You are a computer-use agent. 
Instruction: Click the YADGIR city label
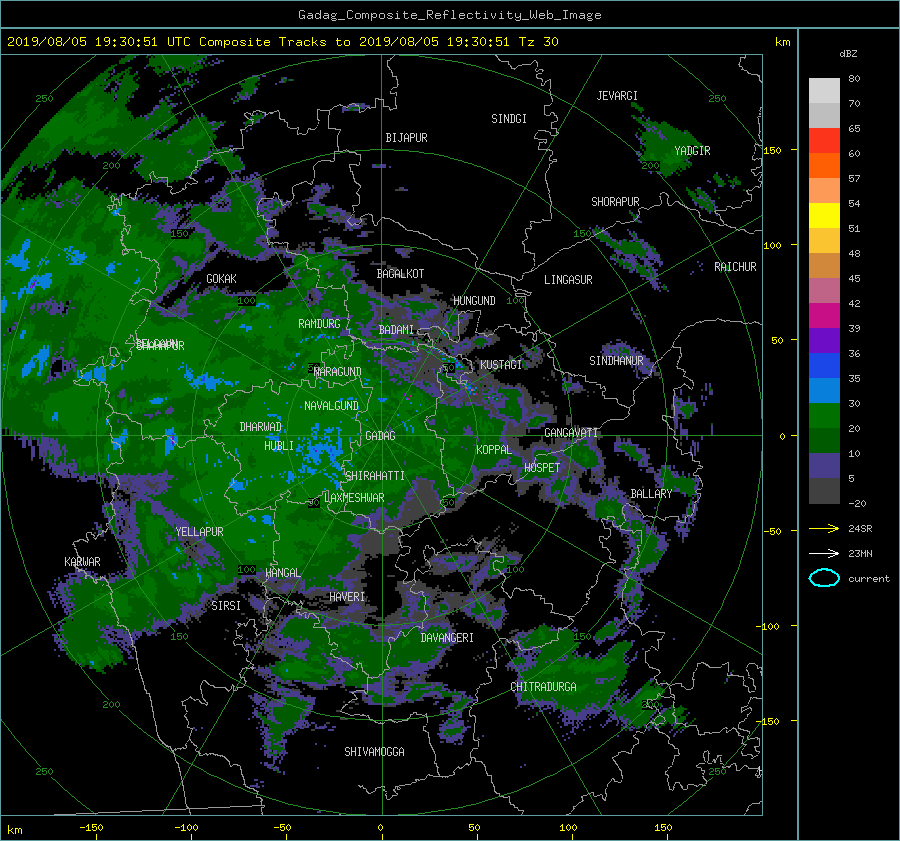pos(692,151)
